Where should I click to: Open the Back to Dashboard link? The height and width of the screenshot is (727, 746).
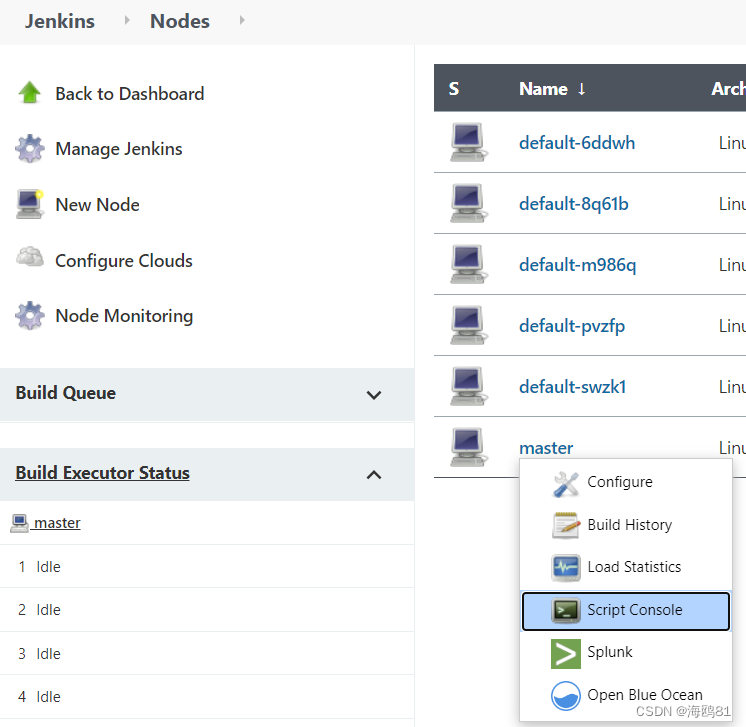click(129, 94)
